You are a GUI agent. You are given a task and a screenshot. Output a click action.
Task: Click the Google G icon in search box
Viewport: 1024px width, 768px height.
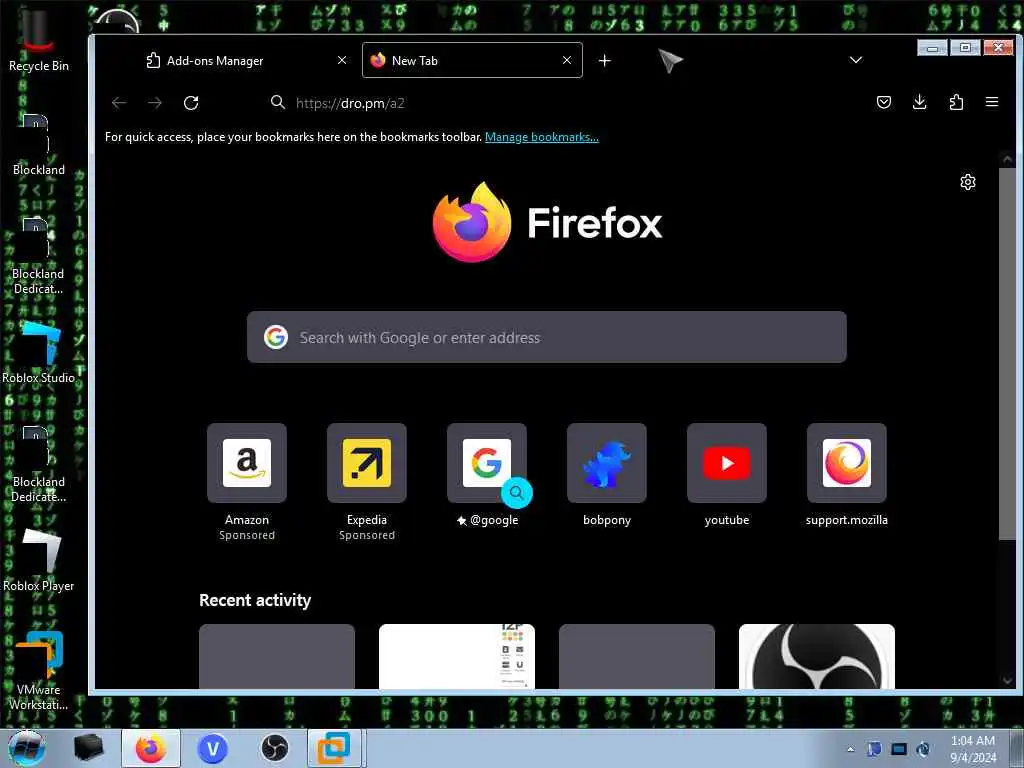coord(276,337)
